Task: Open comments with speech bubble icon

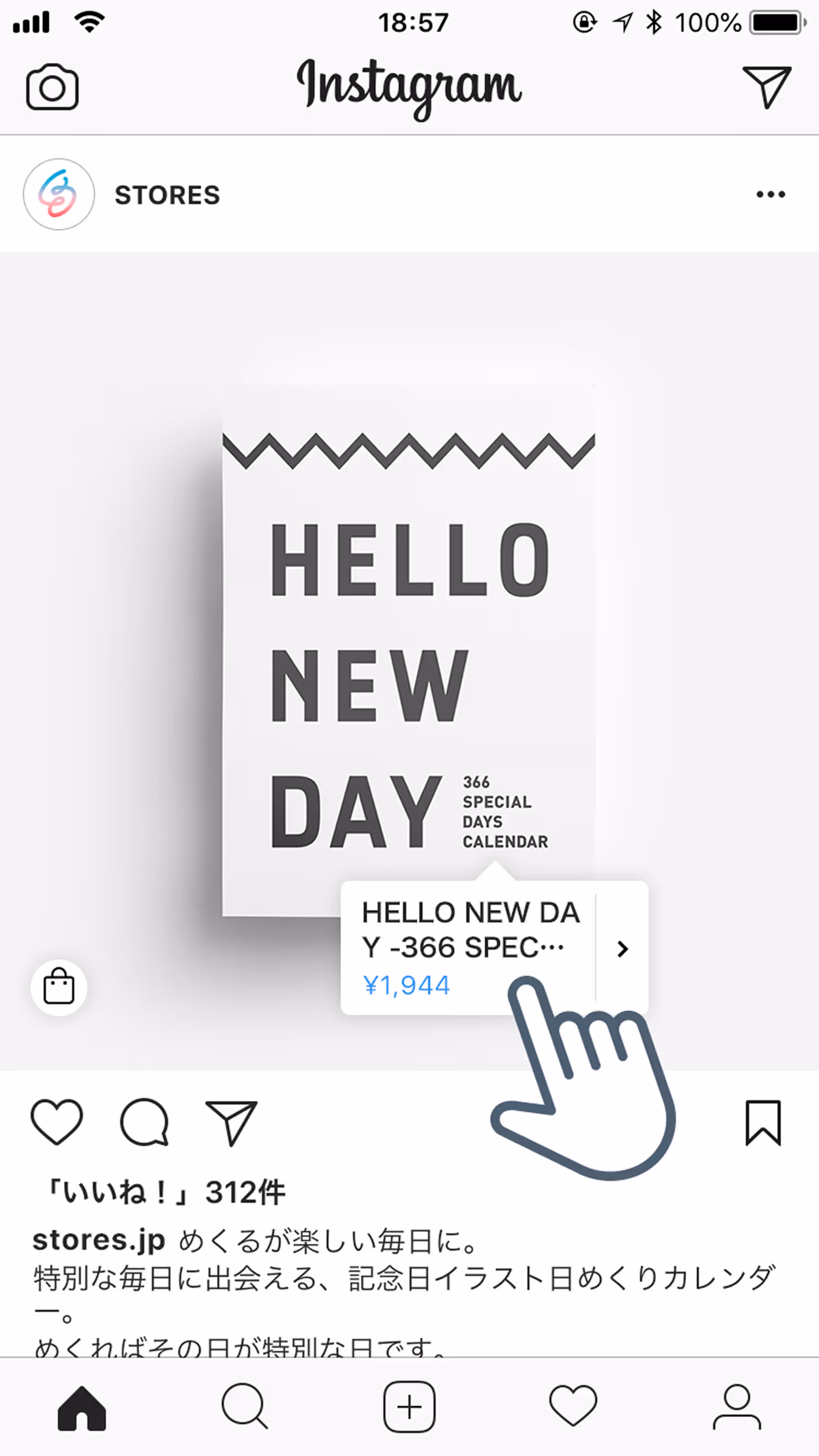Action: [144, 1122]
